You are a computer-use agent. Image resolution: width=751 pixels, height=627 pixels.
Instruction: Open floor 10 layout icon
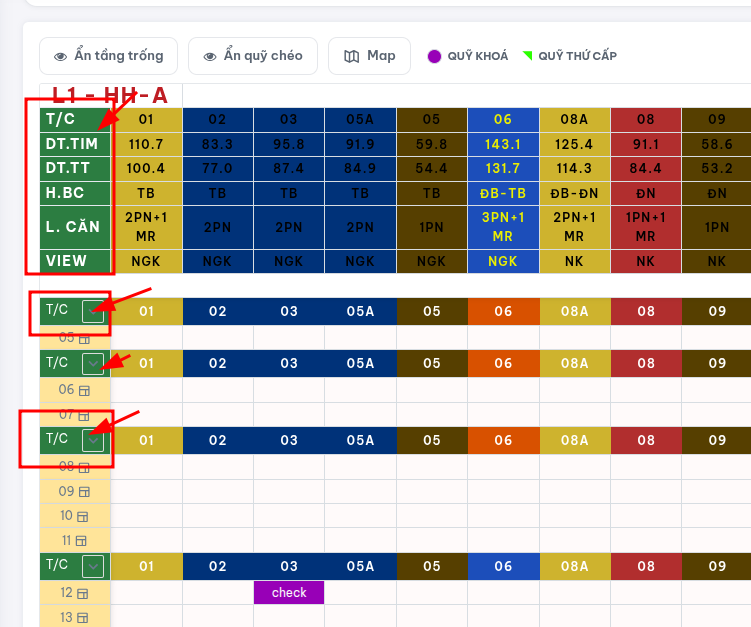[83, 516]
